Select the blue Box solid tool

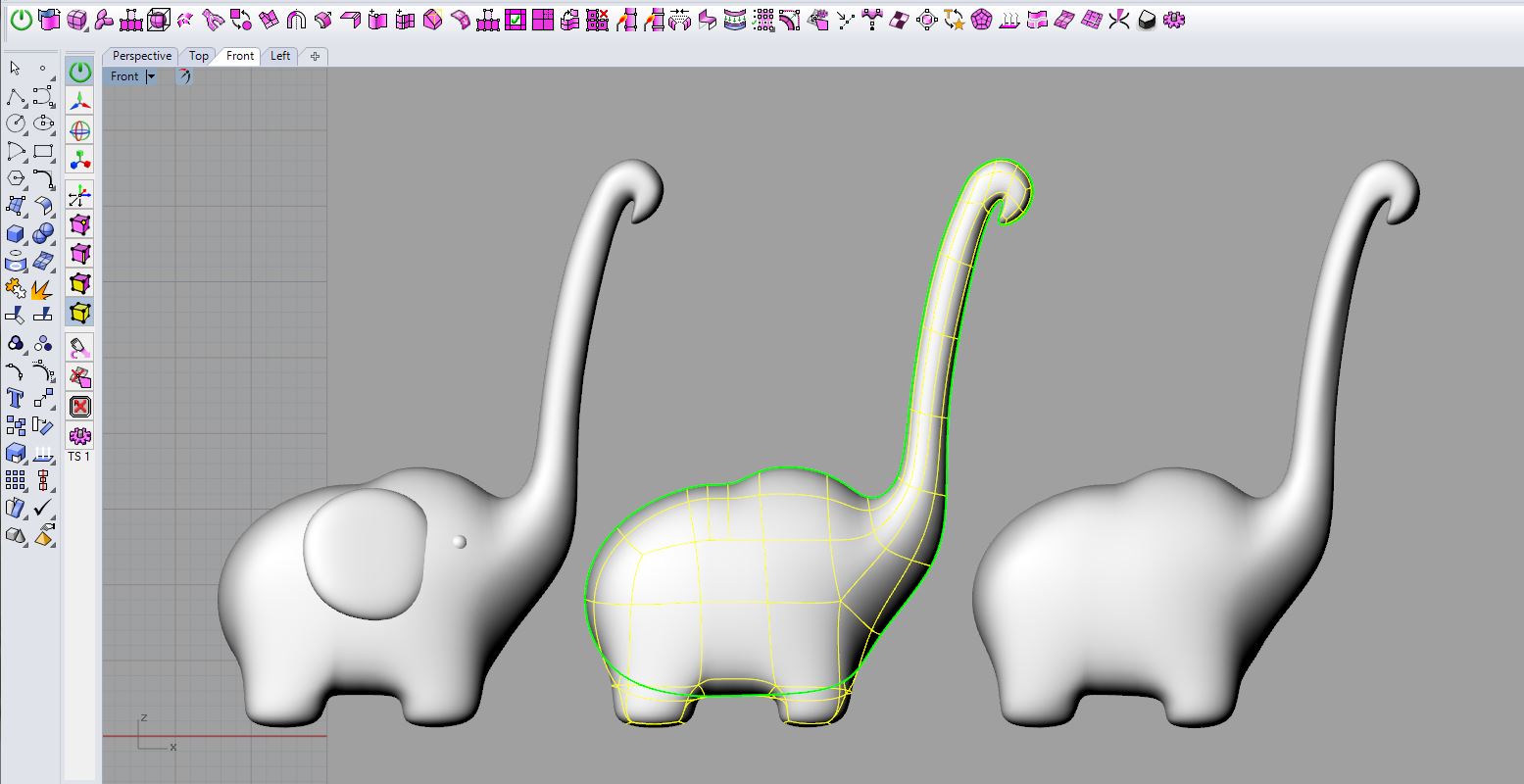pos(15,233)
